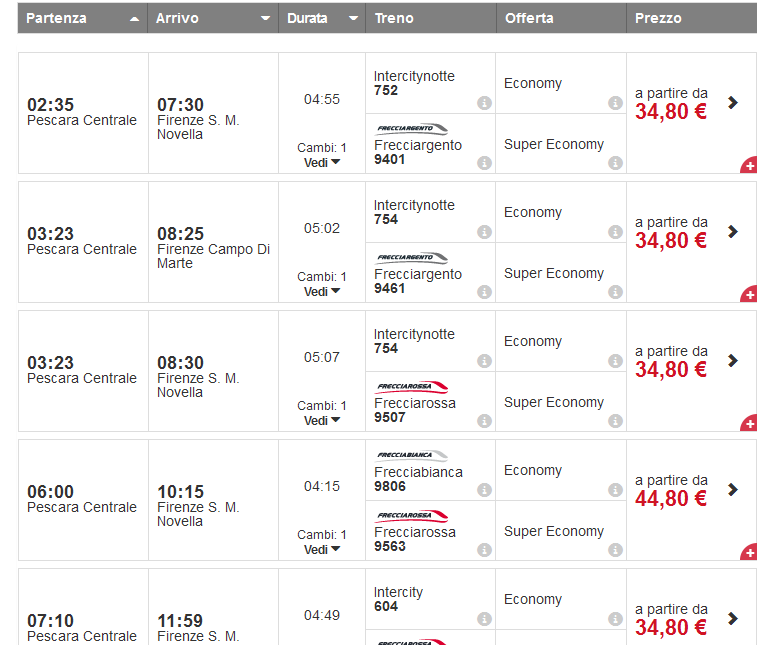Select the 07:10 Intercity 604 price arrow
Screen dimensions: 757x645
tap(733, 618)
